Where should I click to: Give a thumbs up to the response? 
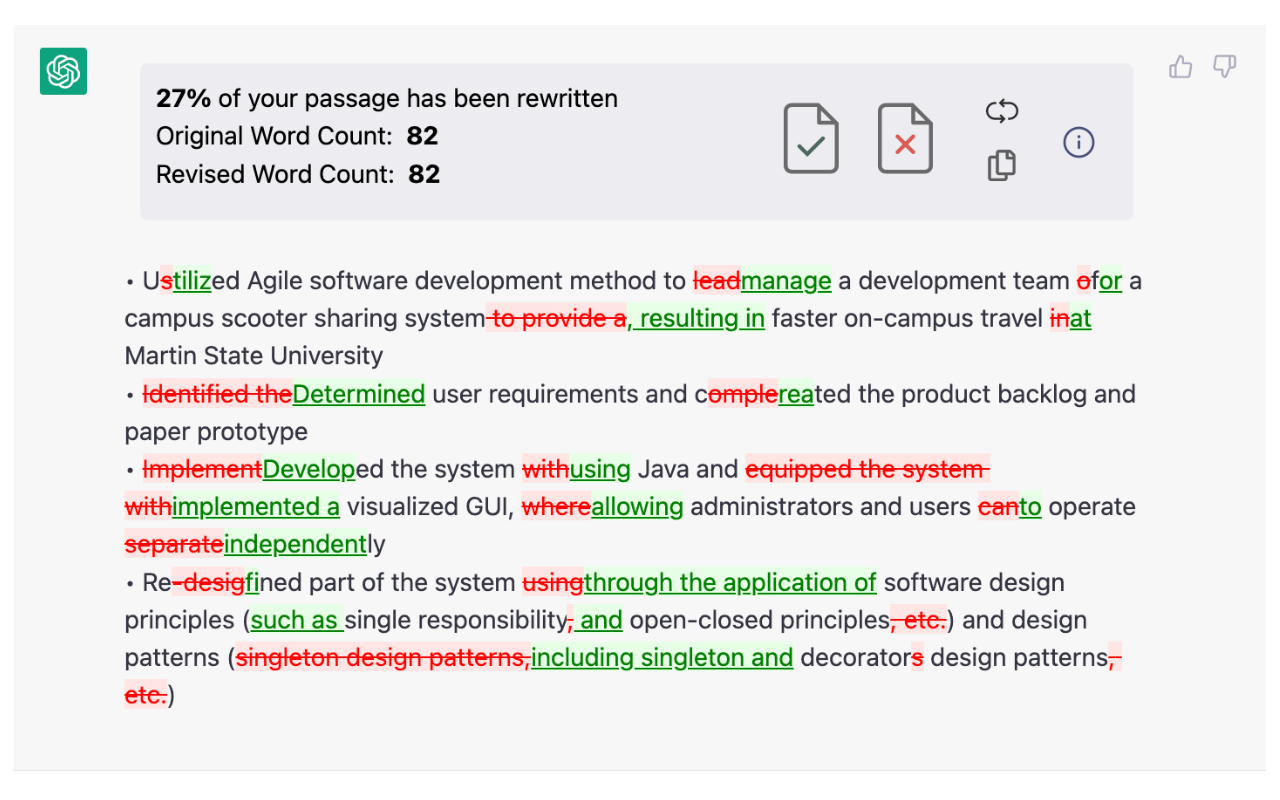point(1181,67)
